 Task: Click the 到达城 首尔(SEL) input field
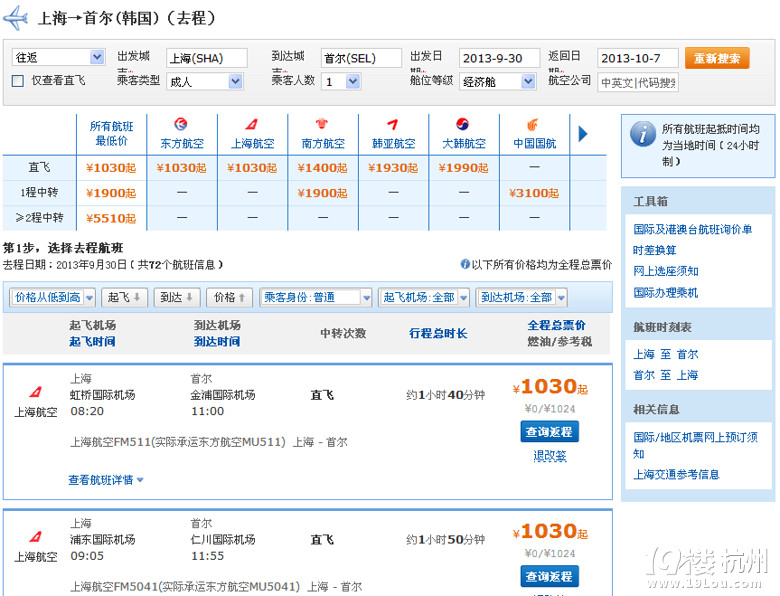[x=361, y=58]
